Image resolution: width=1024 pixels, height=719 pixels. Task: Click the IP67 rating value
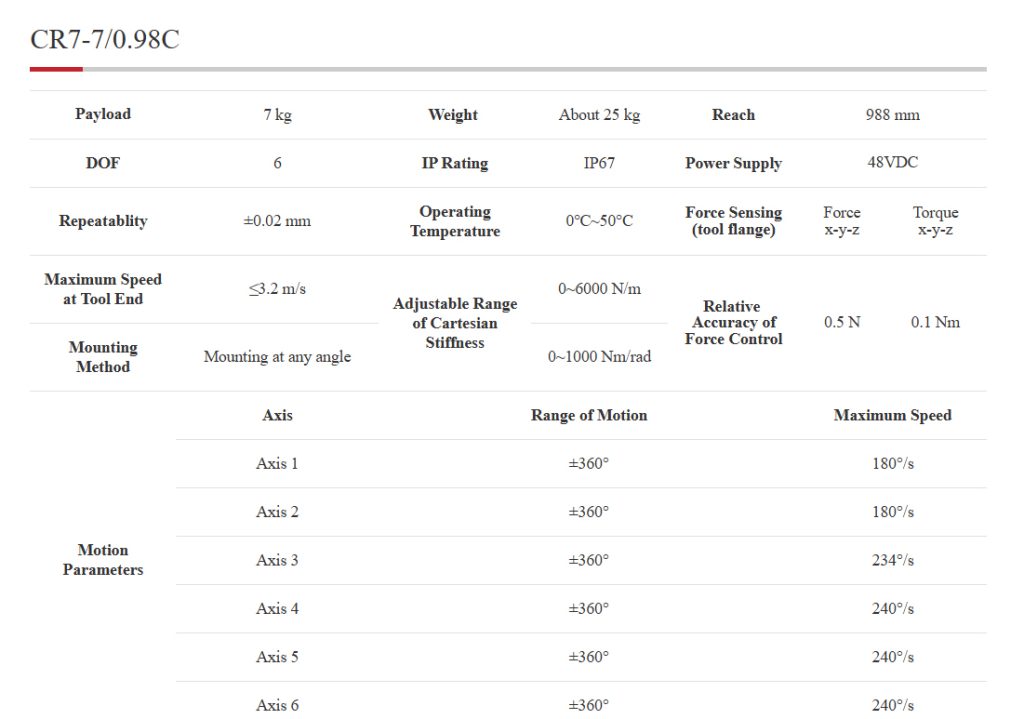pyautogui.click(x=599, y=163)
